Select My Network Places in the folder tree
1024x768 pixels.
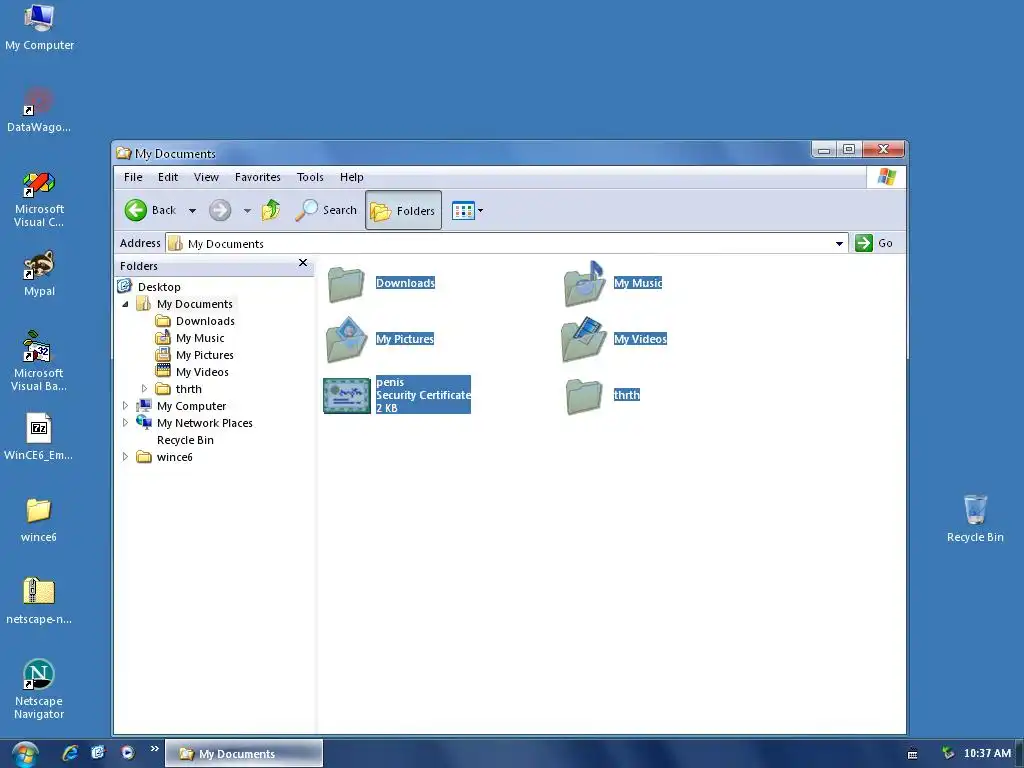click(x=204, y=423)
